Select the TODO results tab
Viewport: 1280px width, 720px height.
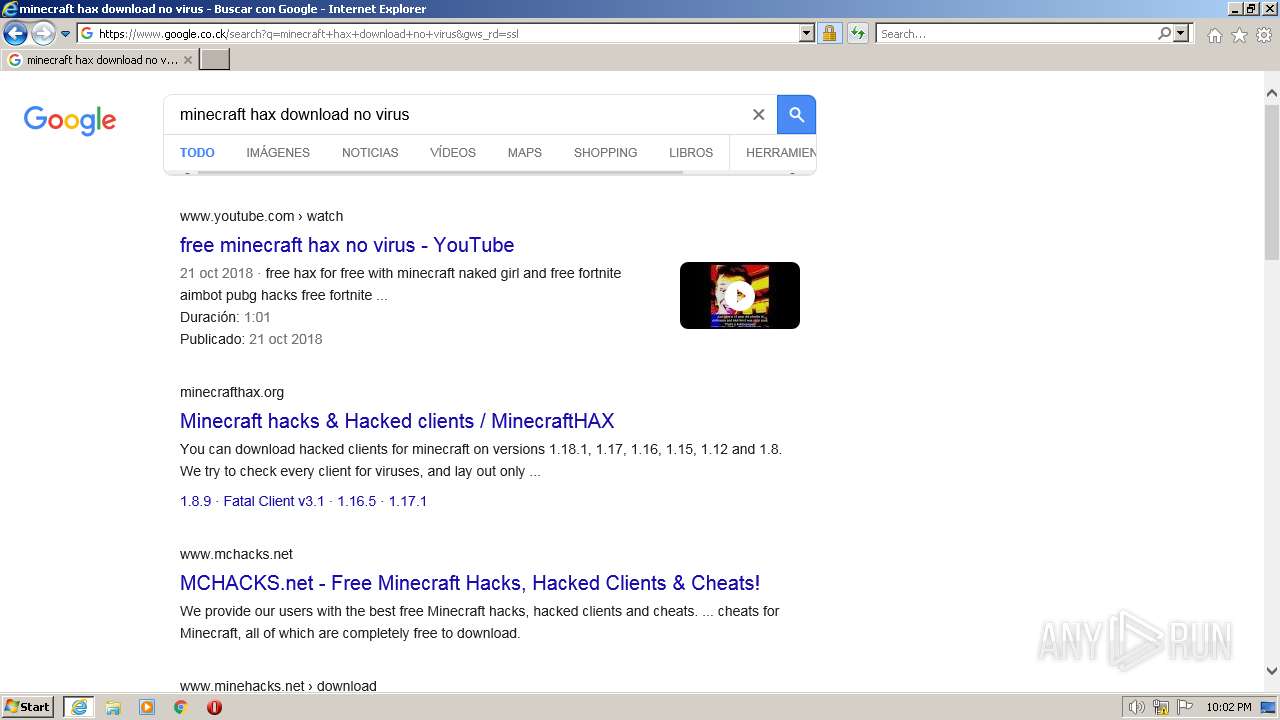197,153
